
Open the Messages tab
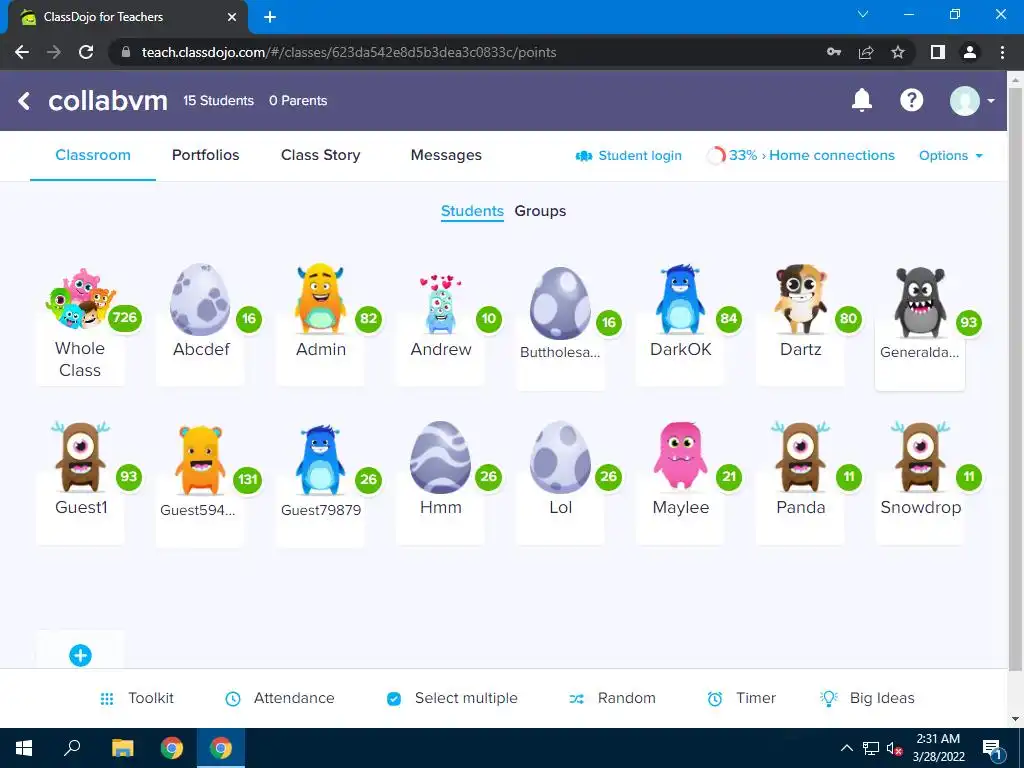(446, 155)
